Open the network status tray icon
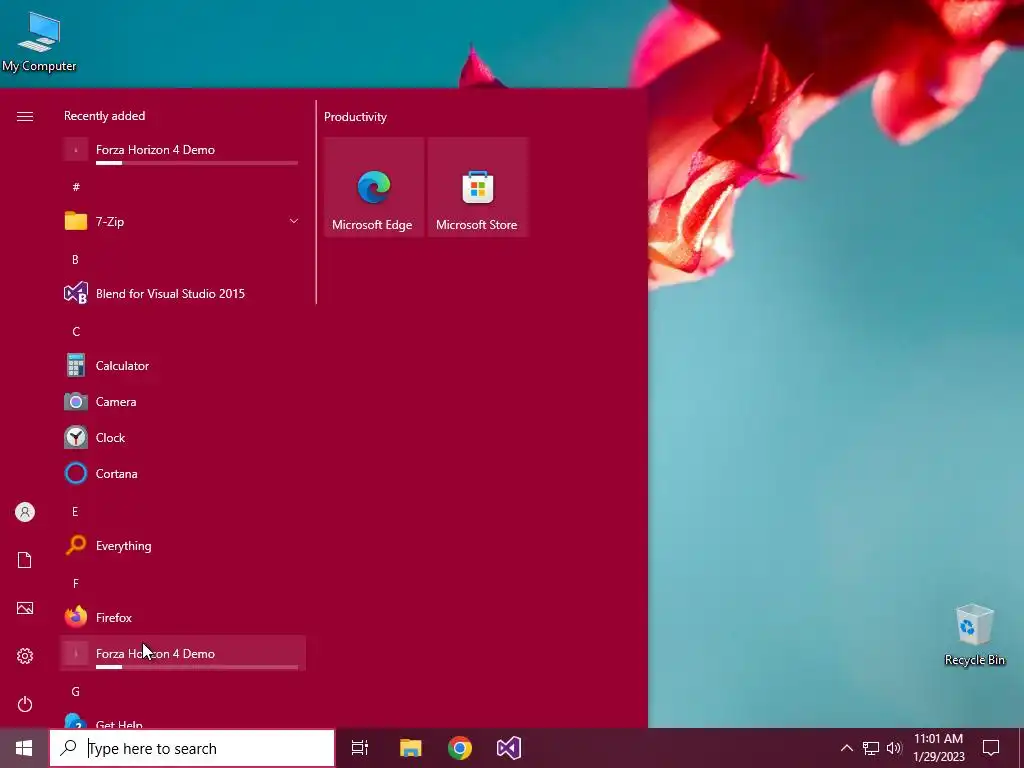Image resolution: width=1024 pixels, height=768 pixels. [871, 748]
